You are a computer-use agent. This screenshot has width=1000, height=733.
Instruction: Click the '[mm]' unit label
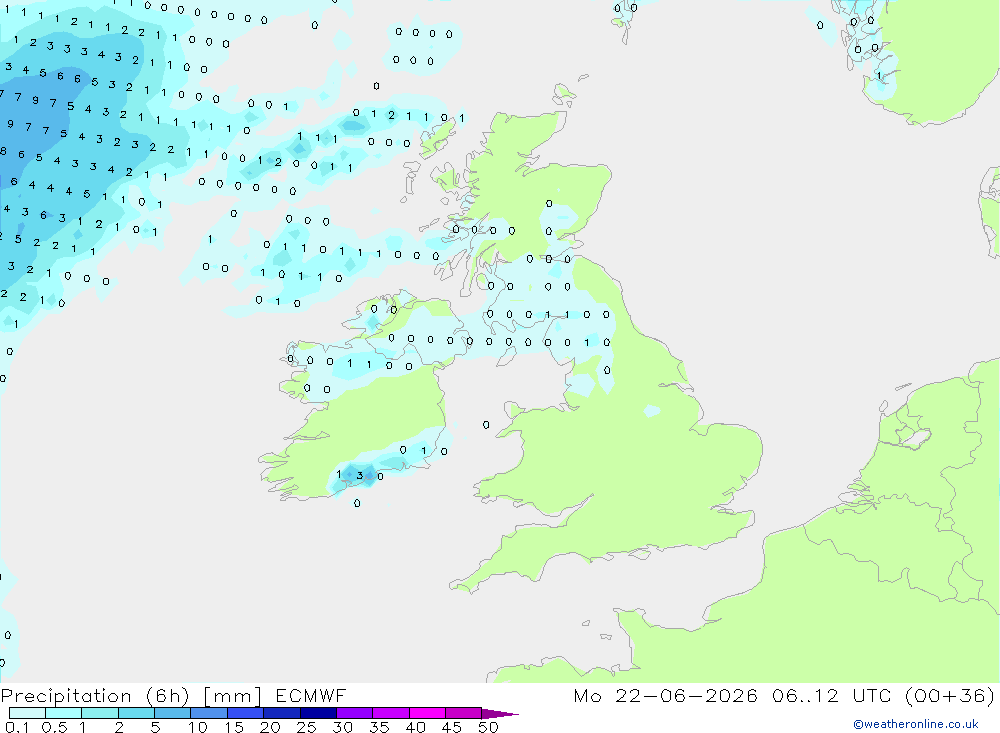[x=232, y=696]
